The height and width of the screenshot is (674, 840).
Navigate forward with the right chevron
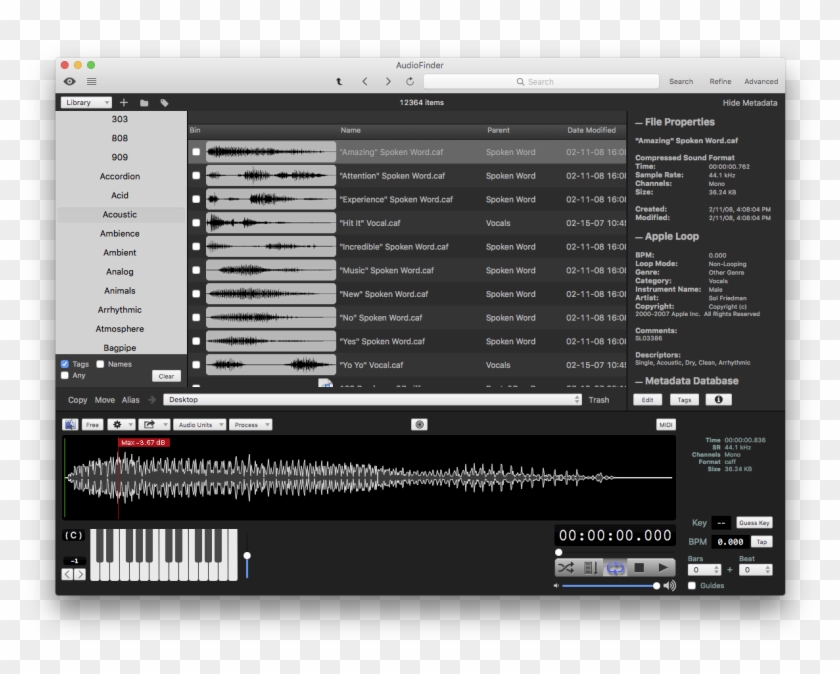pyautogui.click(x=388, y=81)
